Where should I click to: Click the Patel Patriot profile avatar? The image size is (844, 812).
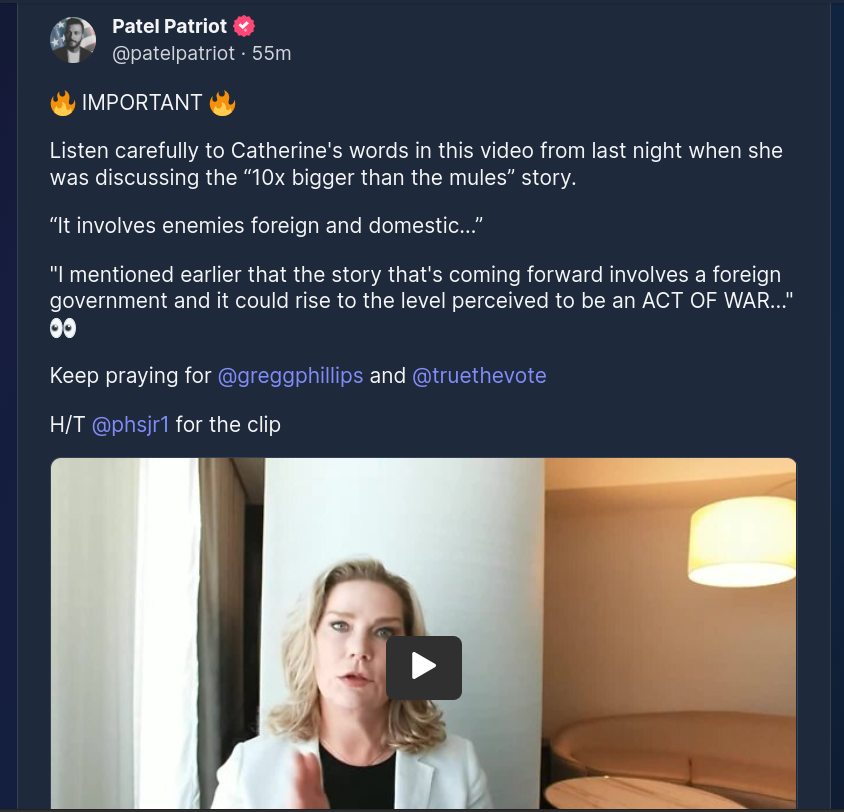click(x=73, y=40)
